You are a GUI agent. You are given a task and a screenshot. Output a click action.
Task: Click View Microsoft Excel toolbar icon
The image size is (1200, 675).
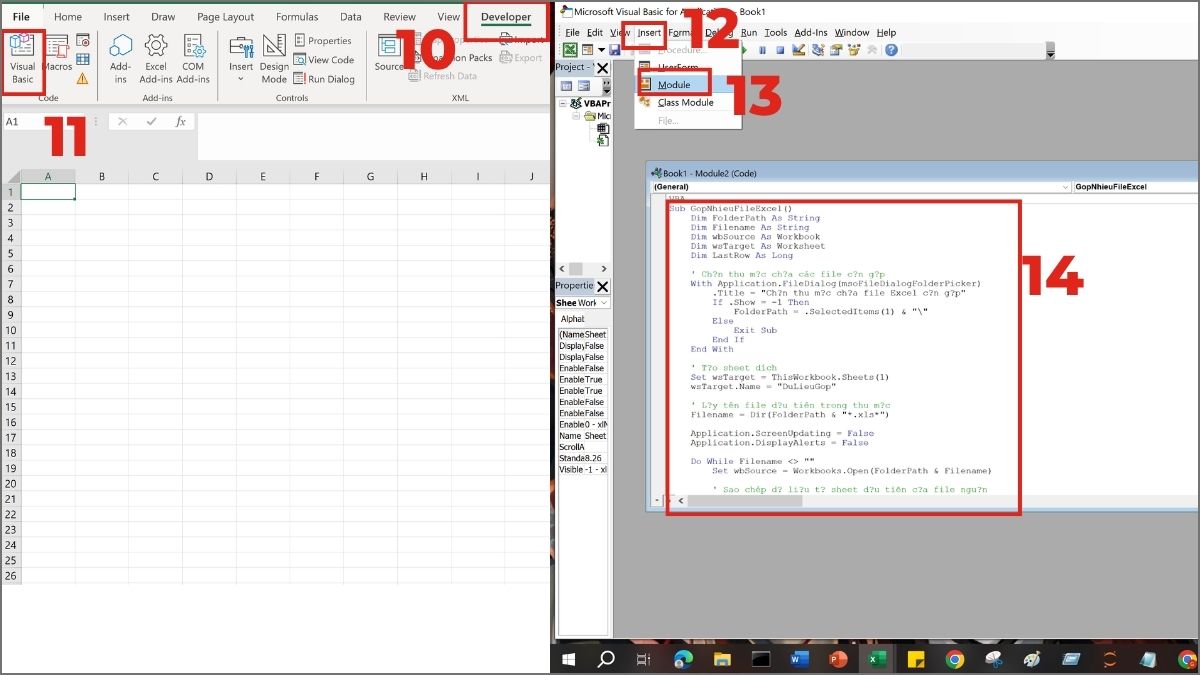tap(570, 49)
